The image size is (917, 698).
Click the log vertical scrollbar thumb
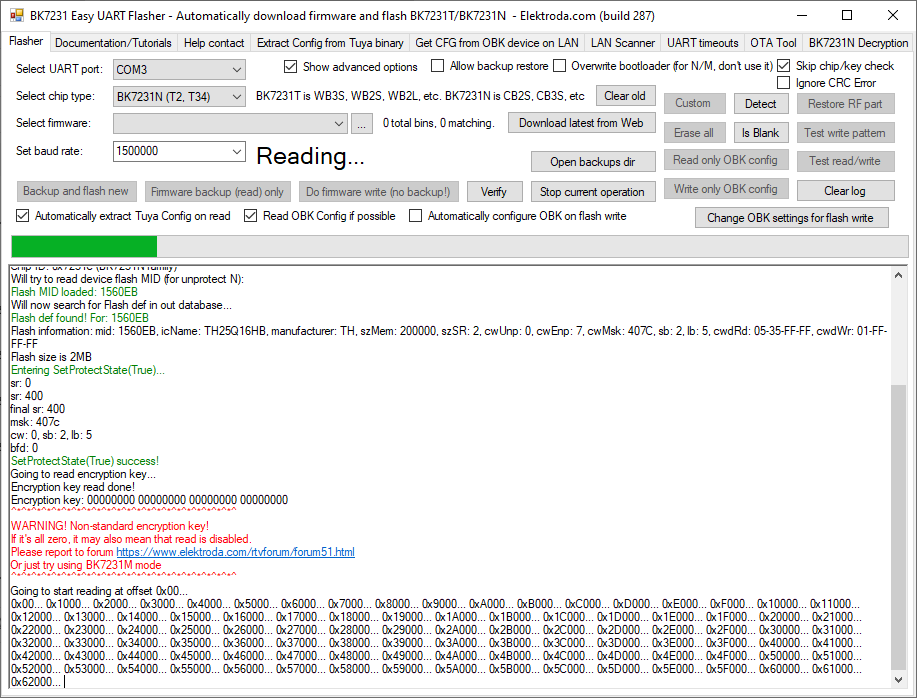pyautogui.click(x=898, y=526)
